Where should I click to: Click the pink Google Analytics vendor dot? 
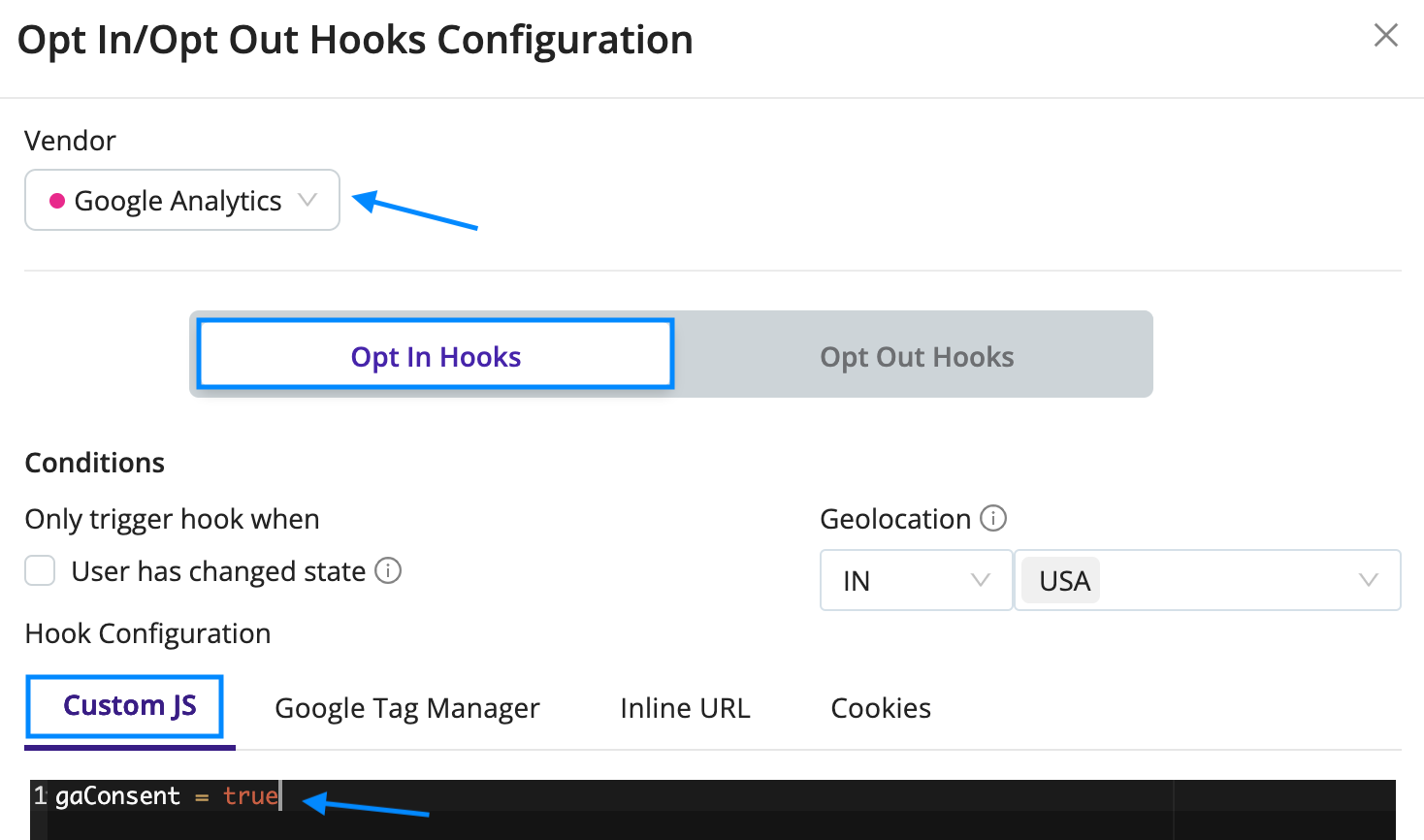click(x=57, y=201)
